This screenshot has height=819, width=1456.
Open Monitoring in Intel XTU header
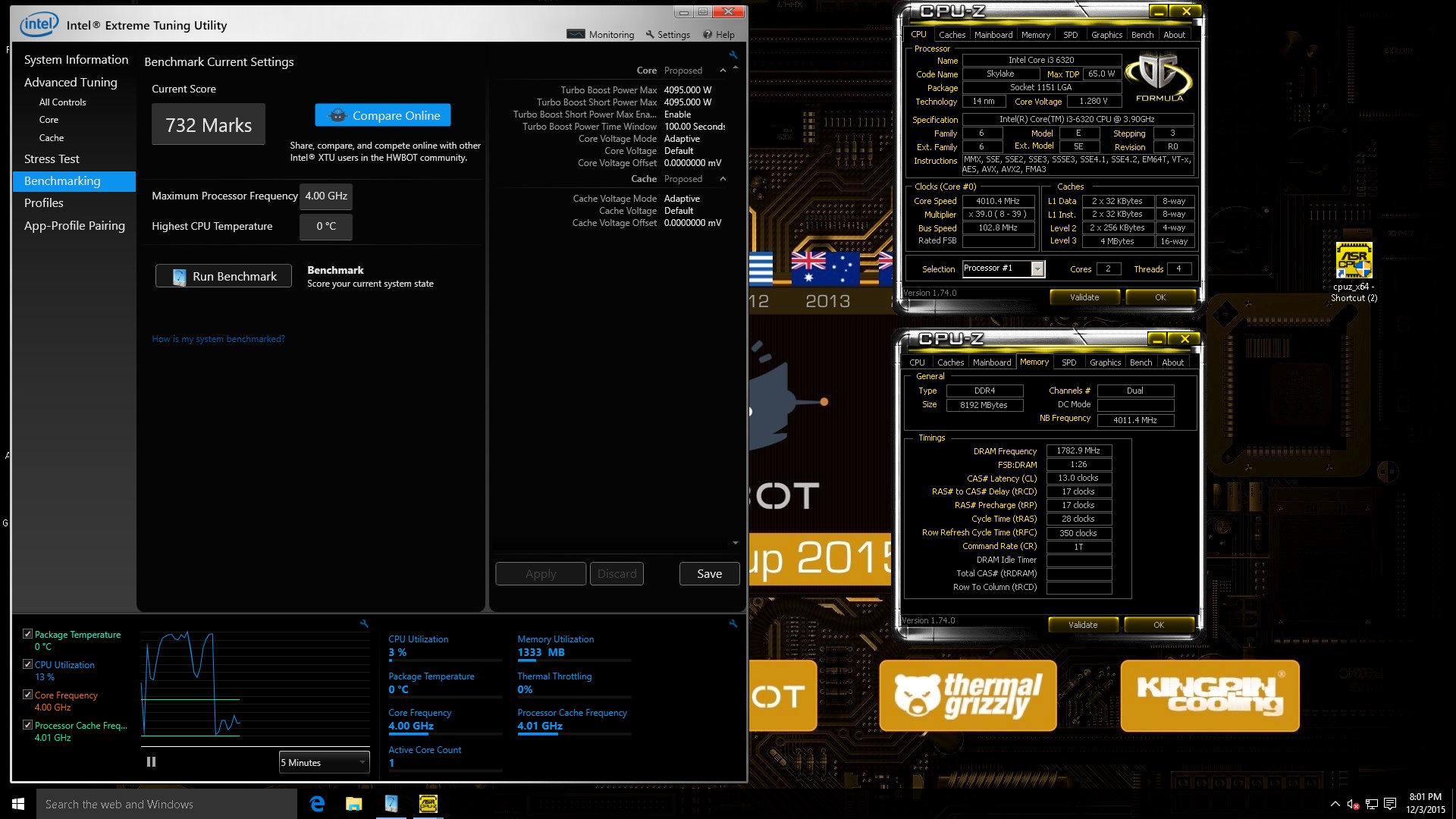point(601,34)
